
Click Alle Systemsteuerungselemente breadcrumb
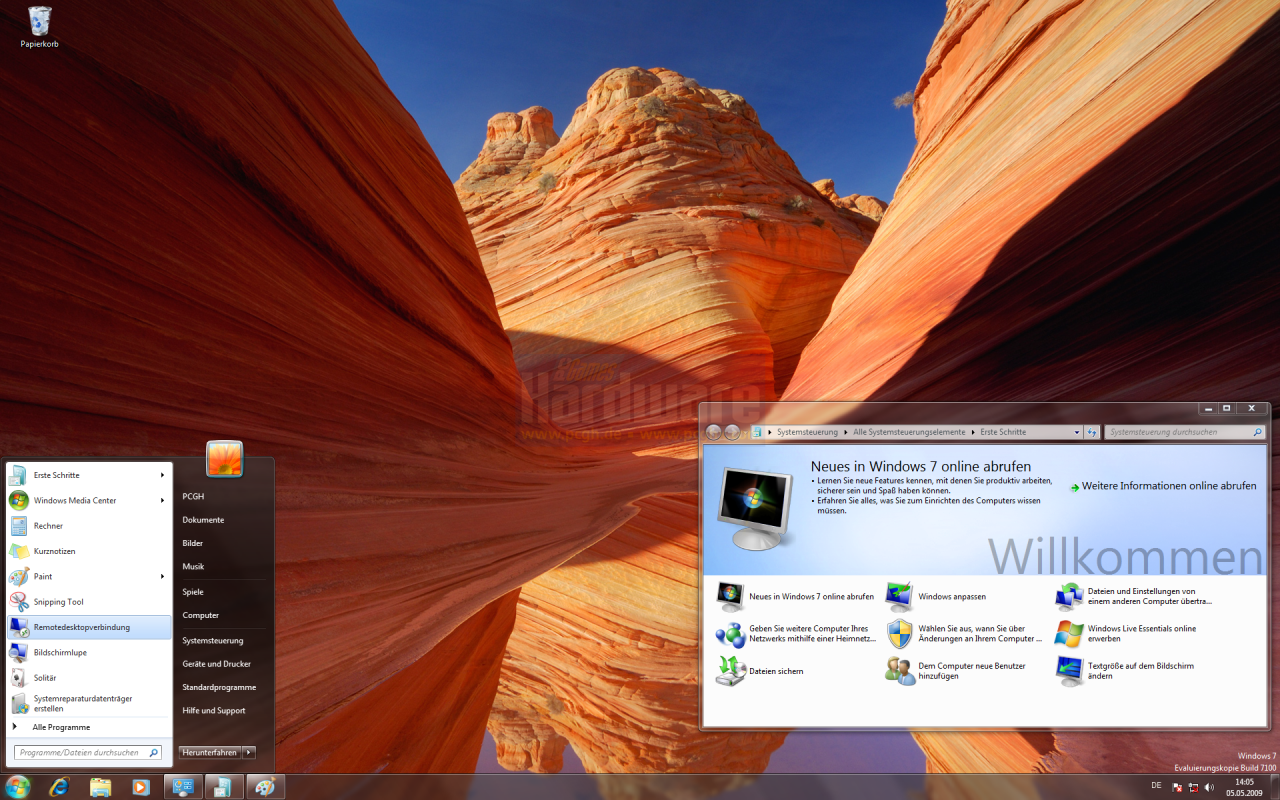909,432
